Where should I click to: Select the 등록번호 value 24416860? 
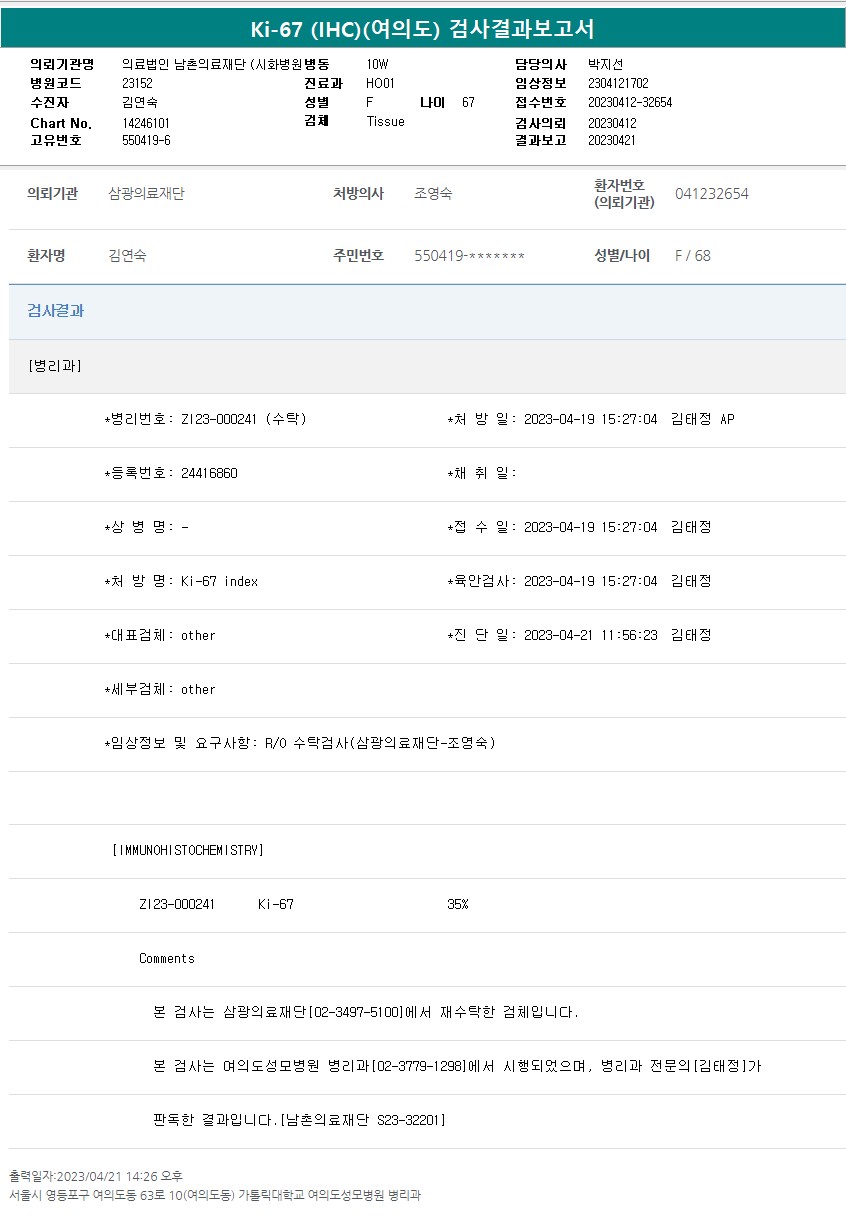tap(209, 474)
